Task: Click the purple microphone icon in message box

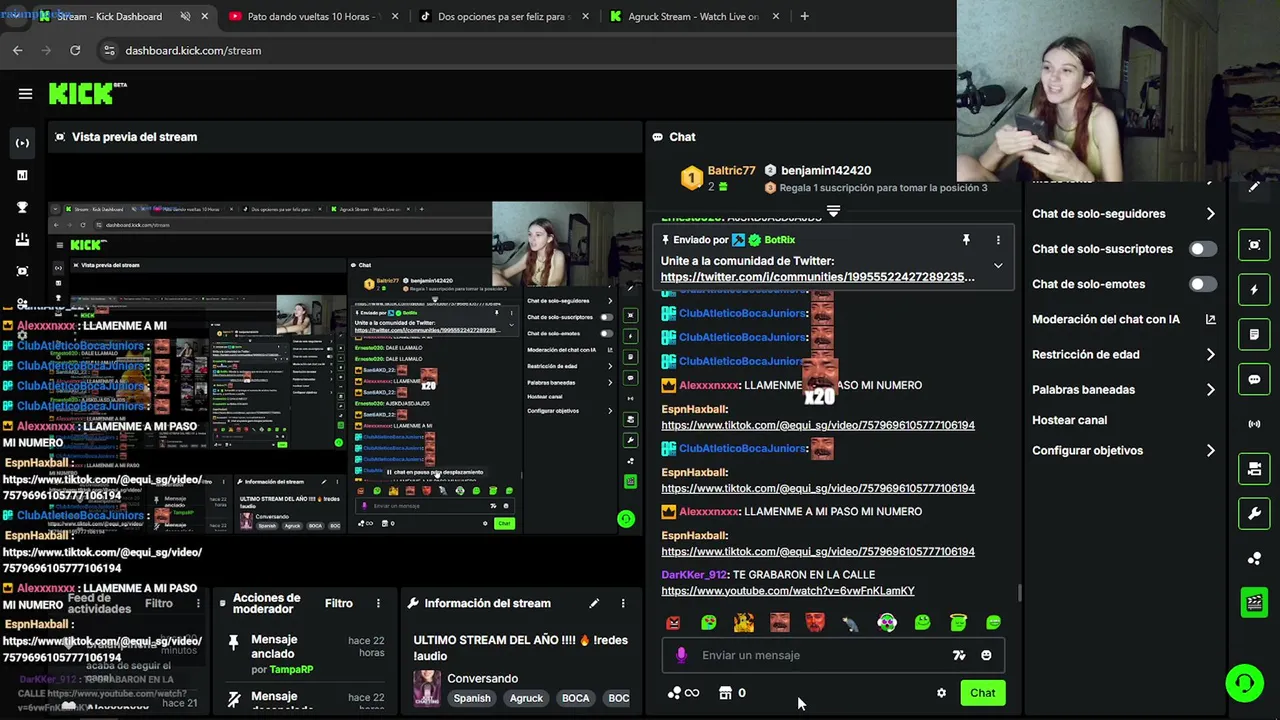Action: point(681,655)
